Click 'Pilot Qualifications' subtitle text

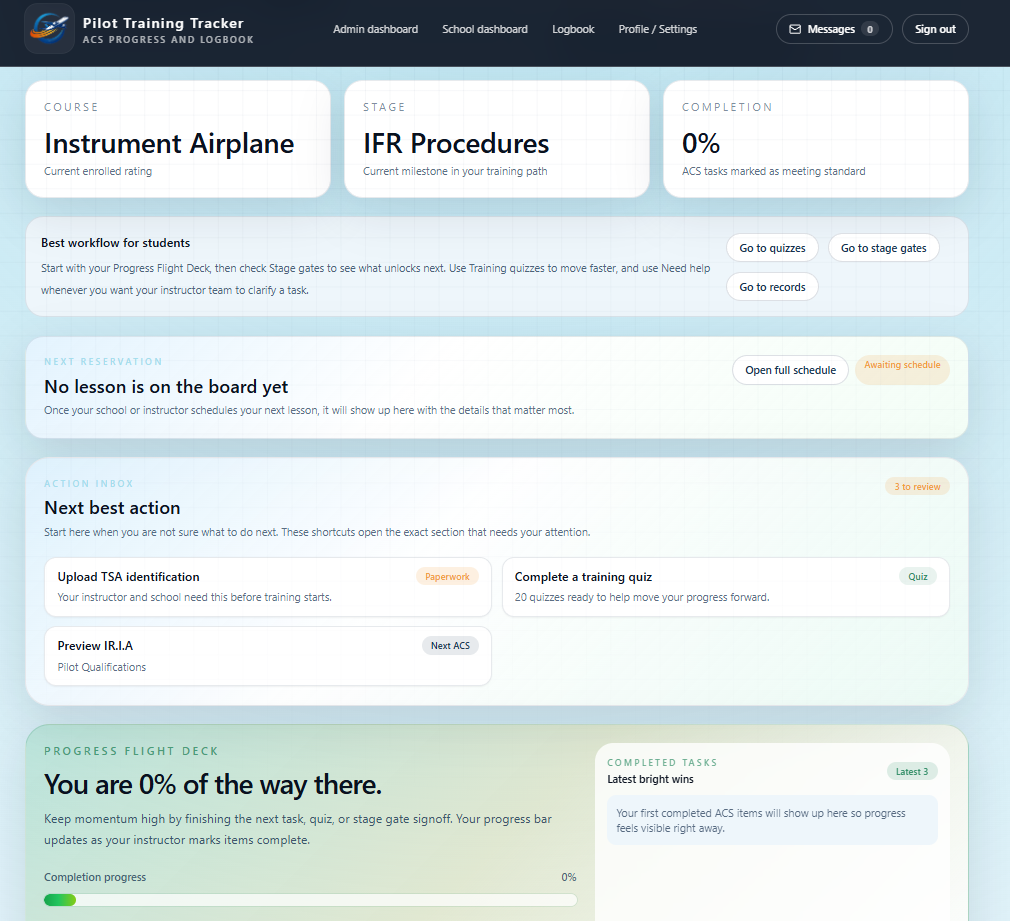pos(102,667)
